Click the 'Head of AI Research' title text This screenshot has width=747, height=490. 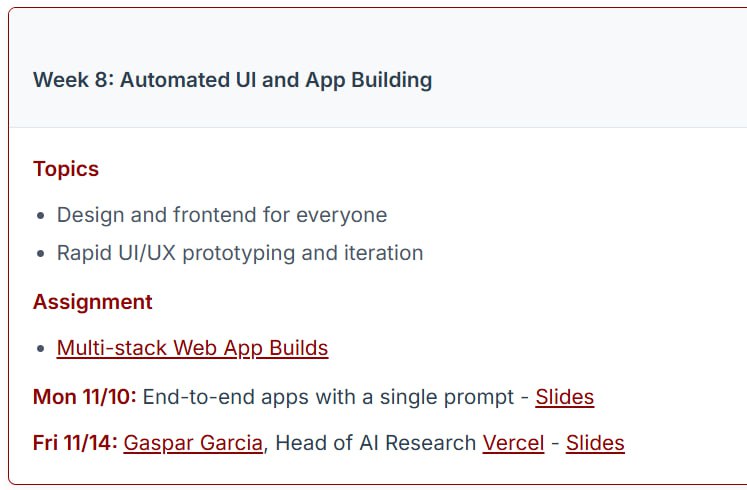(376, 443)
